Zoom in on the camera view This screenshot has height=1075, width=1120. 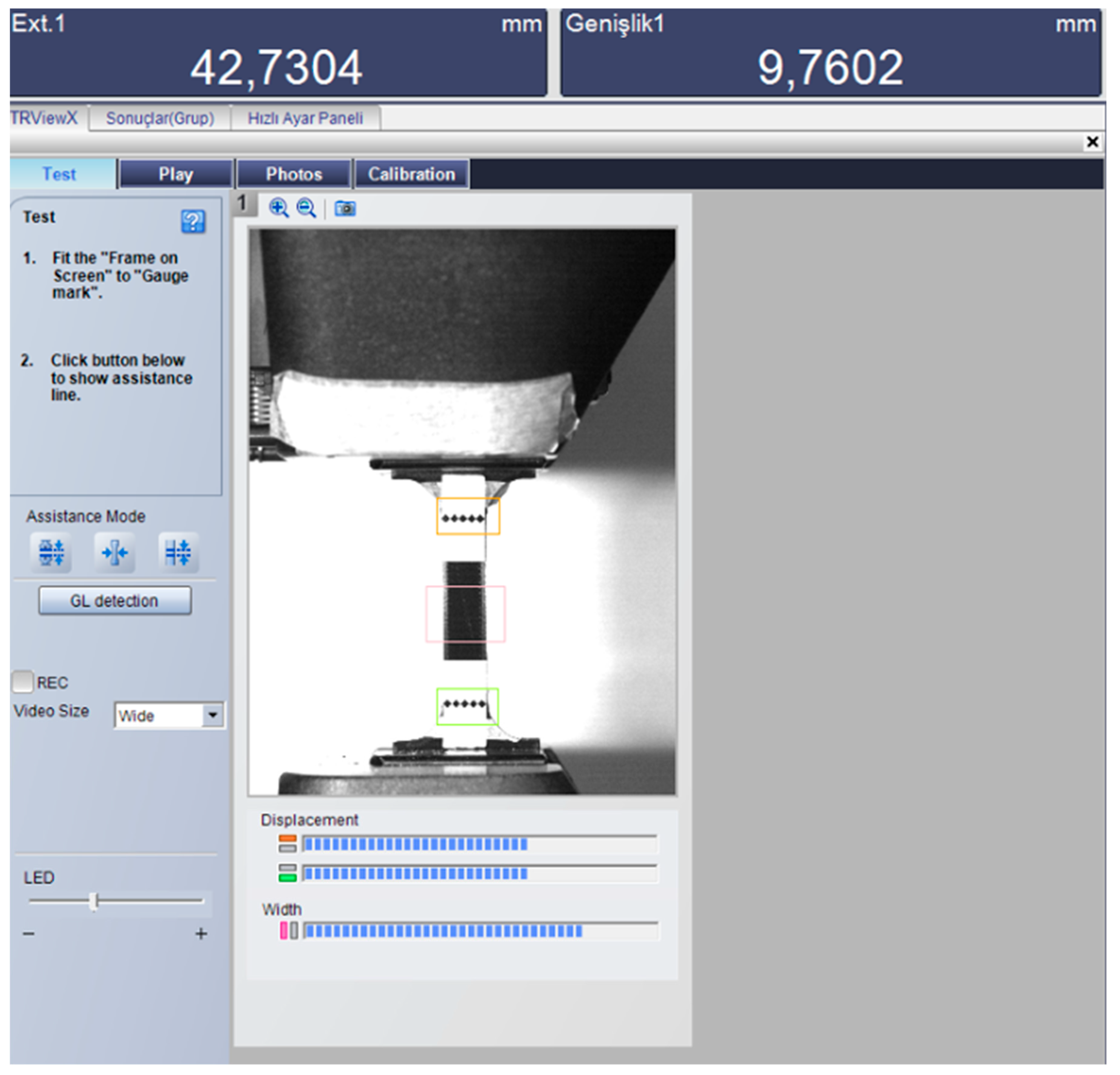(x=279, y=208)
